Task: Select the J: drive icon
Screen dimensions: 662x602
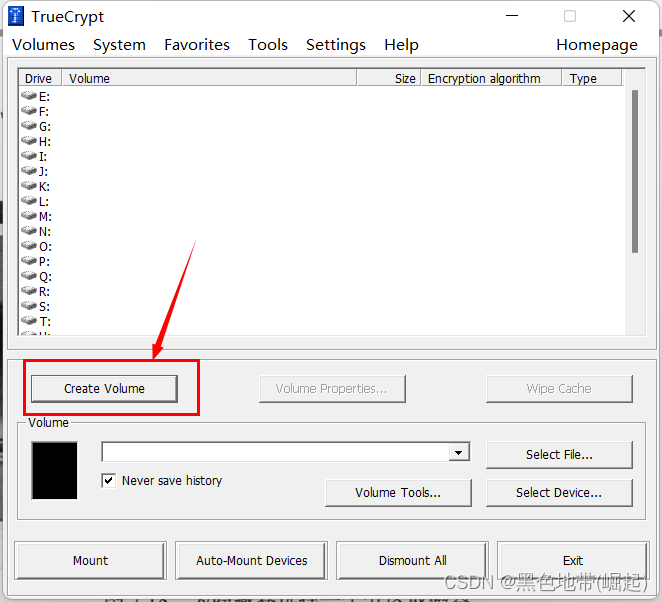Action: click(x=29, y=171)
